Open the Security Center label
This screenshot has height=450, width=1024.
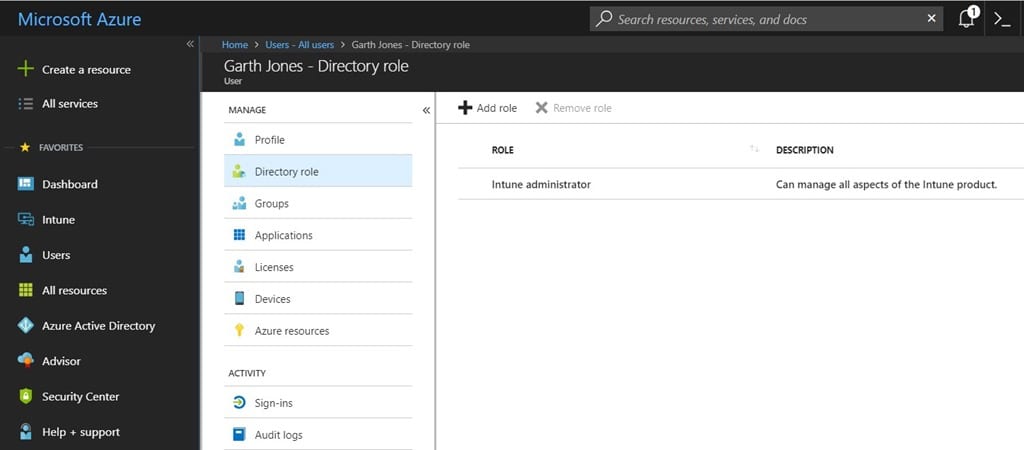pos(80,396)
